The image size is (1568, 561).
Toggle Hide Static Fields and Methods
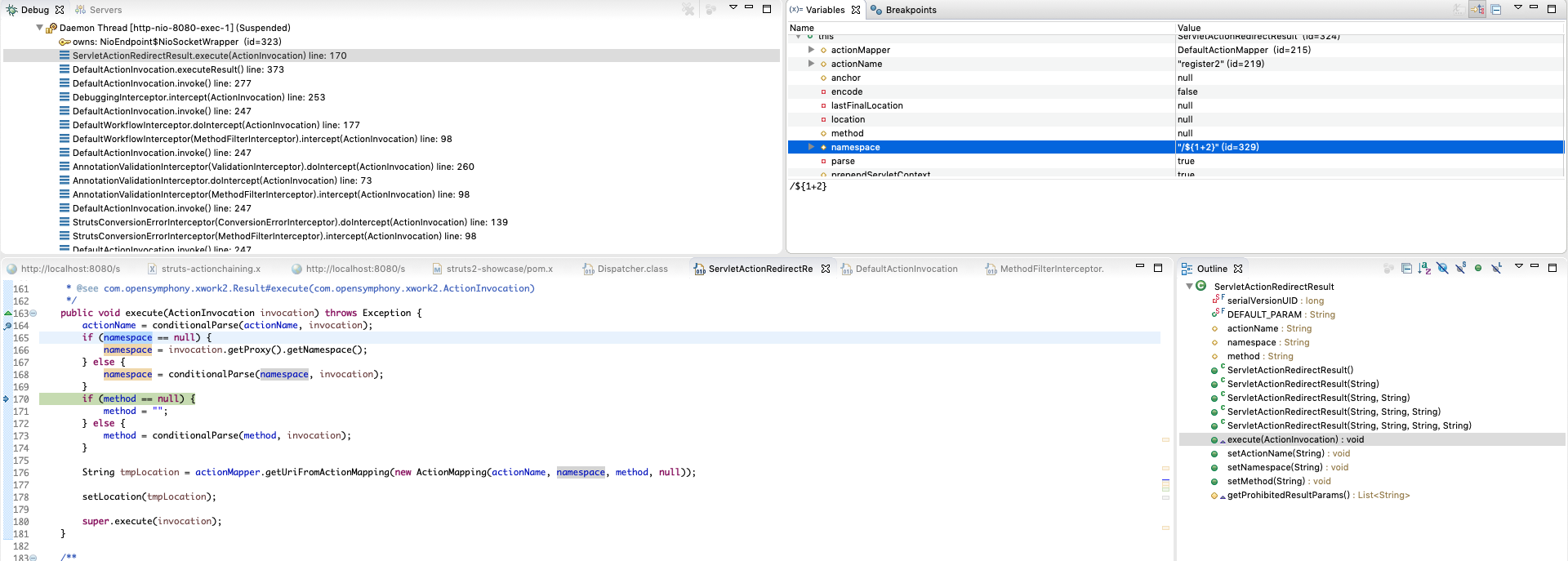(1460, 268)
